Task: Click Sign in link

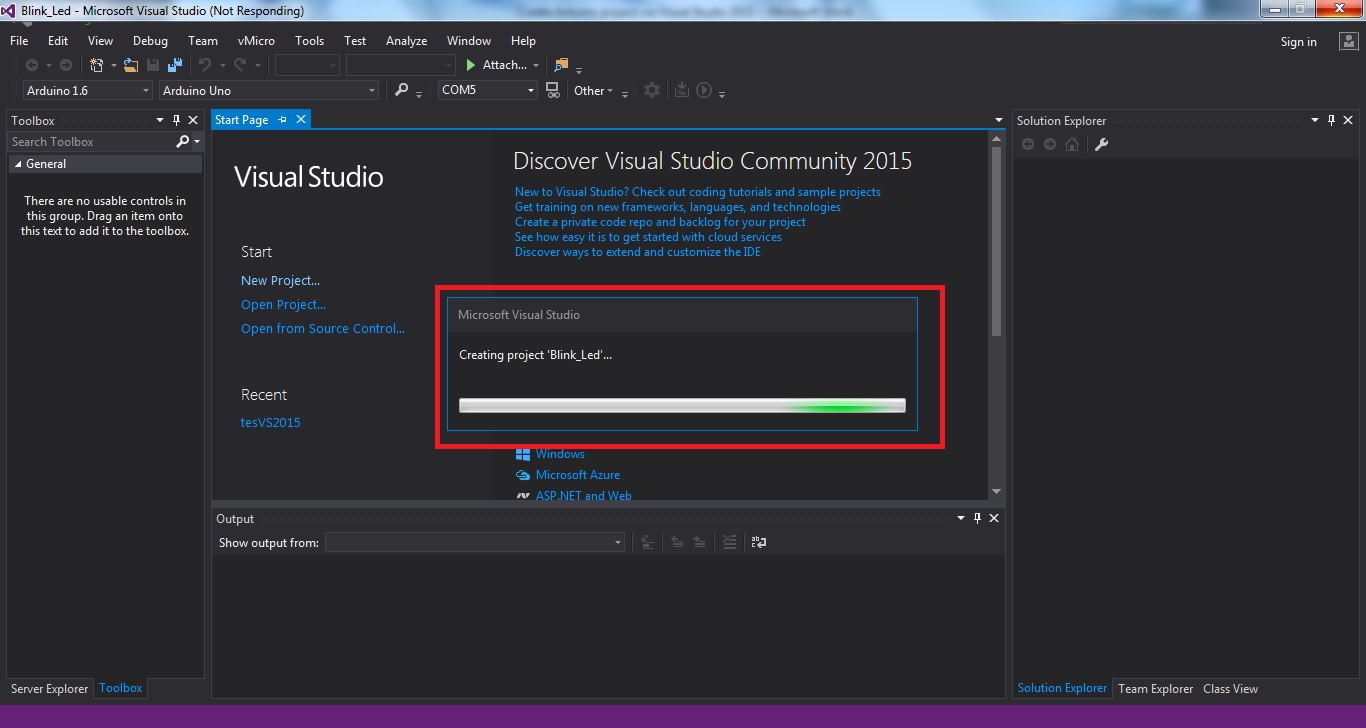Action: click(x=1298, y=41)
